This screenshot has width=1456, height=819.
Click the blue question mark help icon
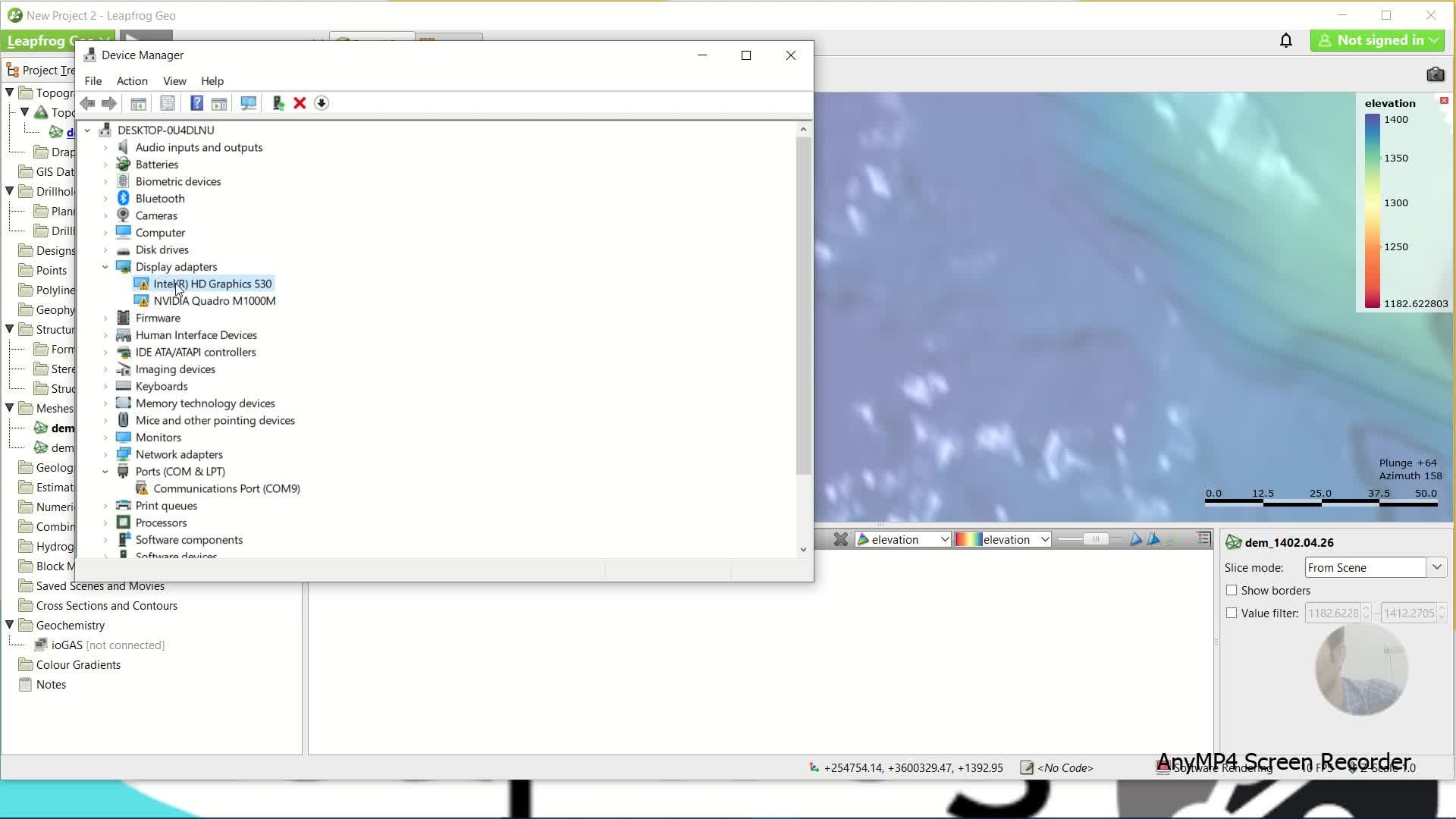[x=196, y=103]
